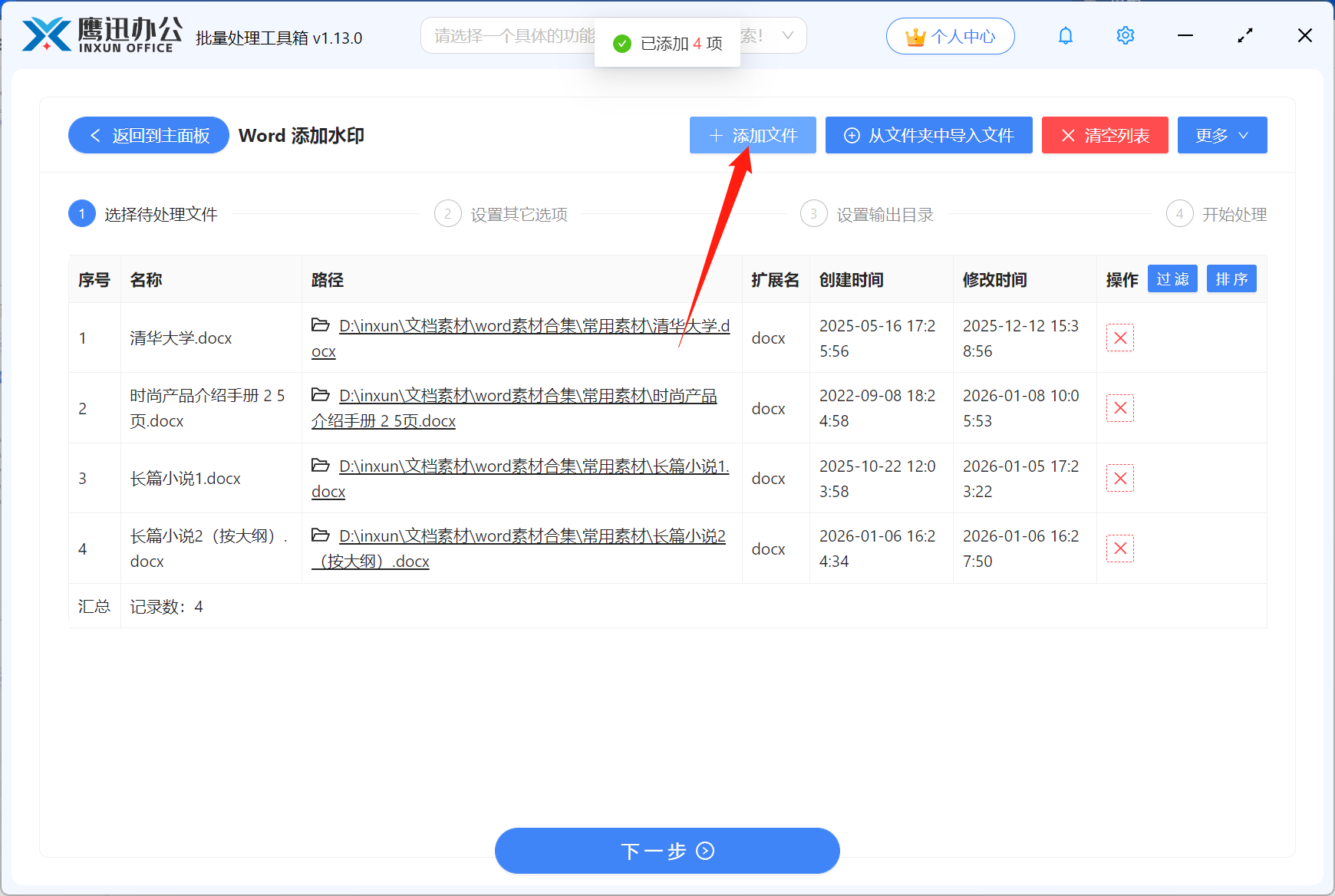
Task: Open the notification bell
Action: [x=1065, y=35]
